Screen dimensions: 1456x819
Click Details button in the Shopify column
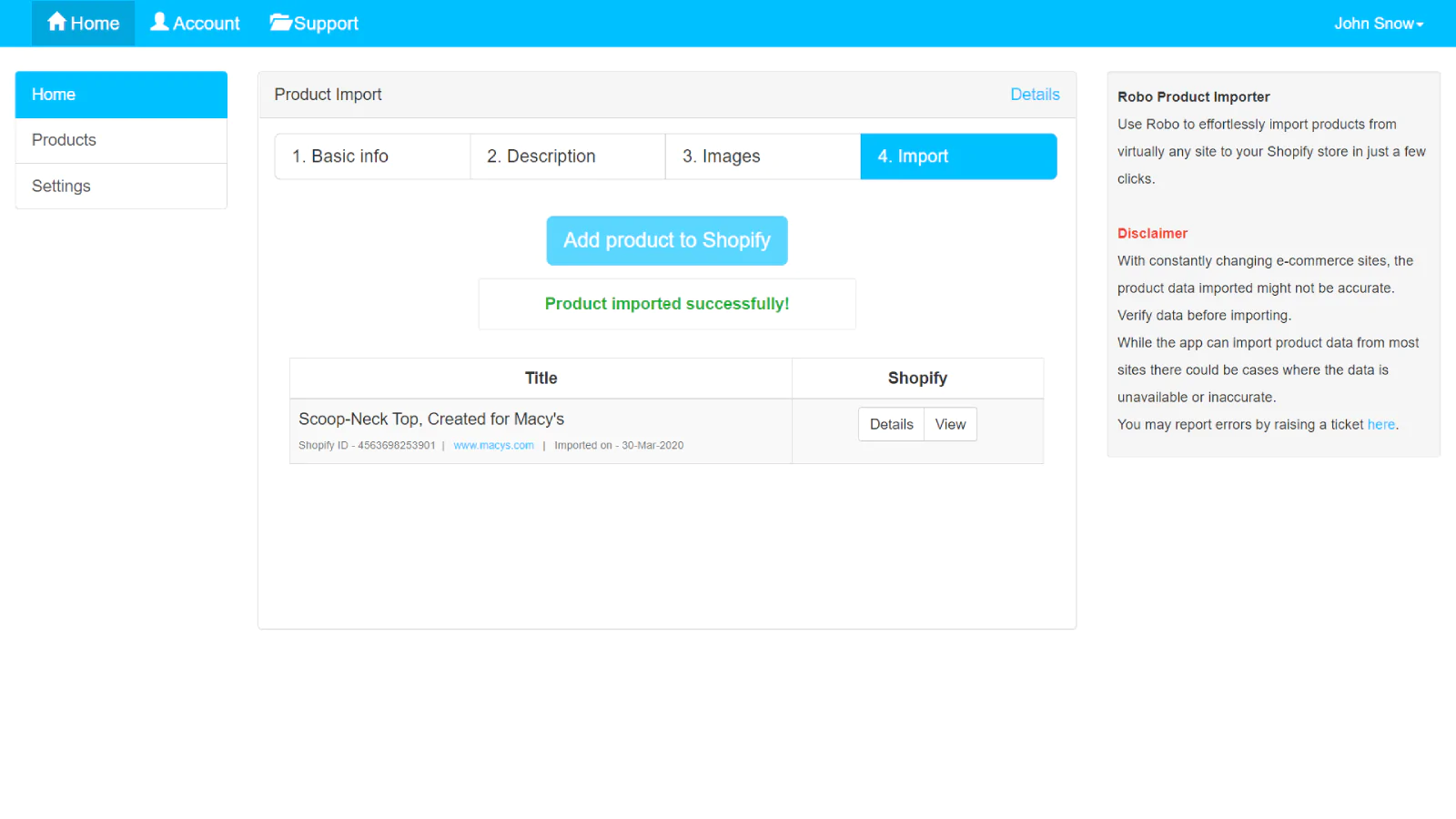891,424
